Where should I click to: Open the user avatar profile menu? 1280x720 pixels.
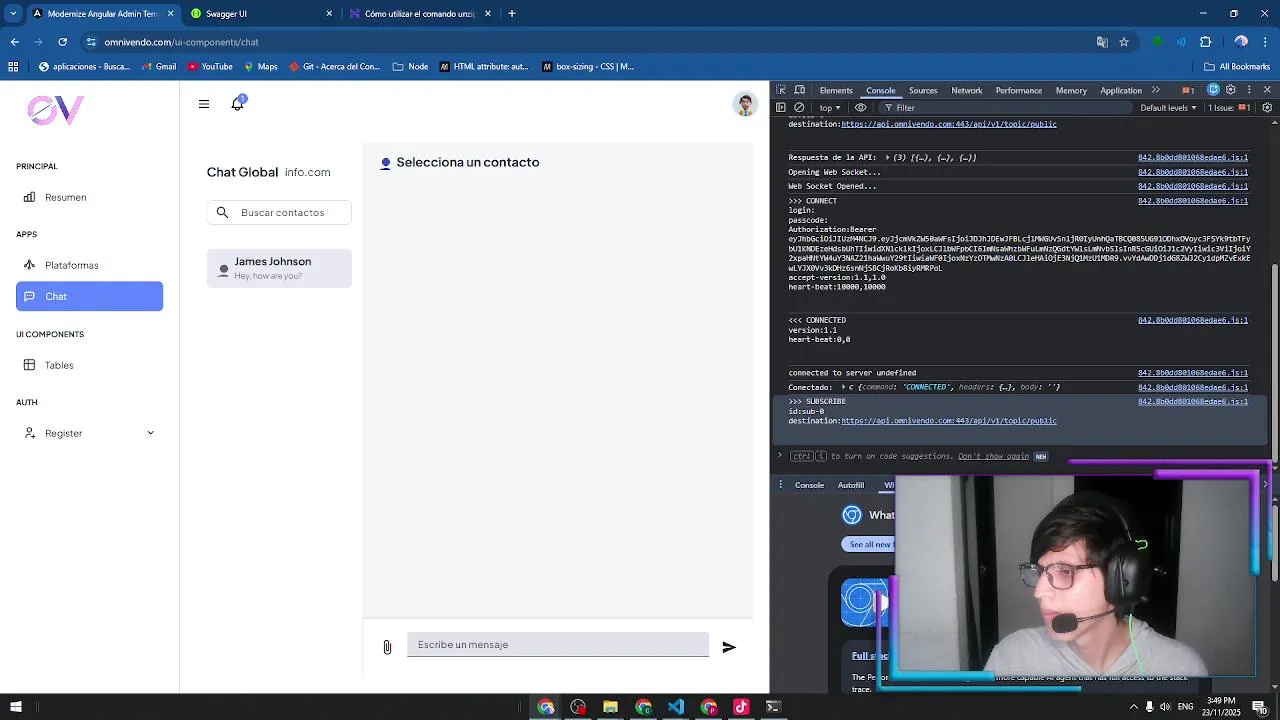click(x=745, y=104)
